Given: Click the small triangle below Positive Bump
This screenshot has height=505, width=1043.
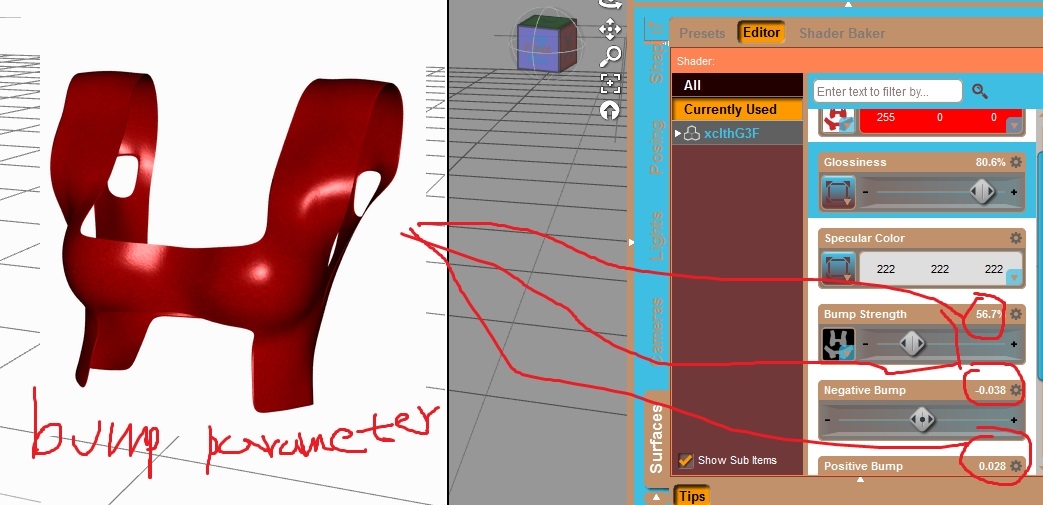Looking at the screenshot, I should coord(861,479).
